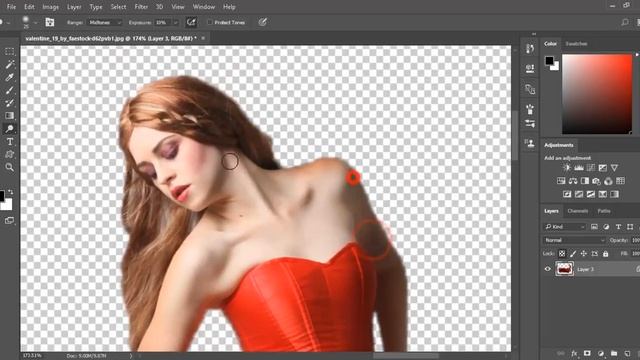Viewport: 640px width, 360px height.
Task: Hide Layer 3 using eye icon
Action: pos(548,269)
